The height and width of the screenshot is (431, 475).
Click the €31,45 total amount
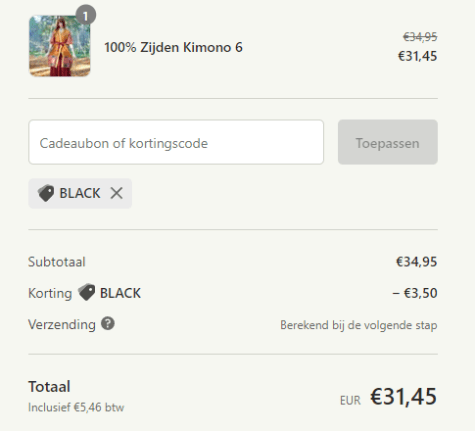(403, 397)
